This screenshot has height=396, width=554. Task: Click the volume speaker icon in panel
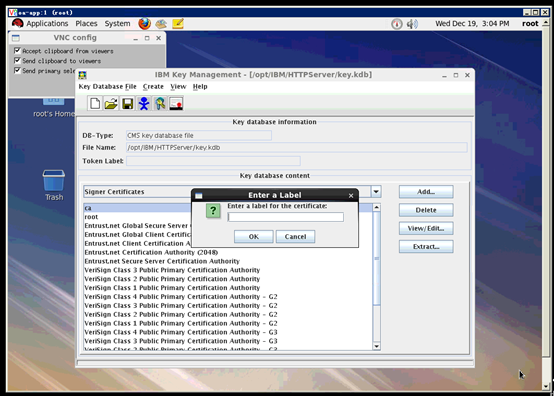412,24
